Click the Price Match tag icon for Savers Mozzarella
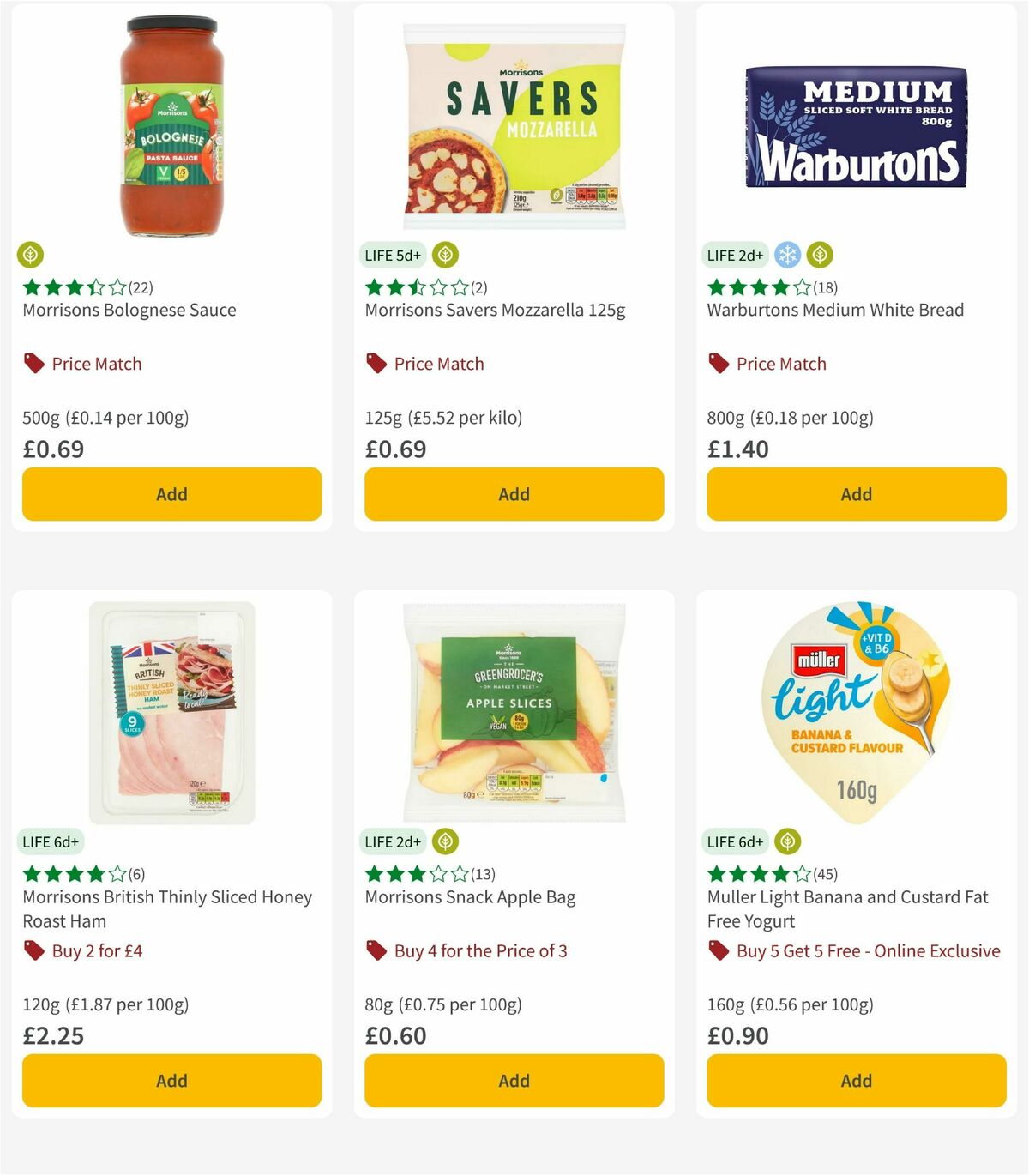This screenshot has width=1029, height=1176. pos(375,363)
